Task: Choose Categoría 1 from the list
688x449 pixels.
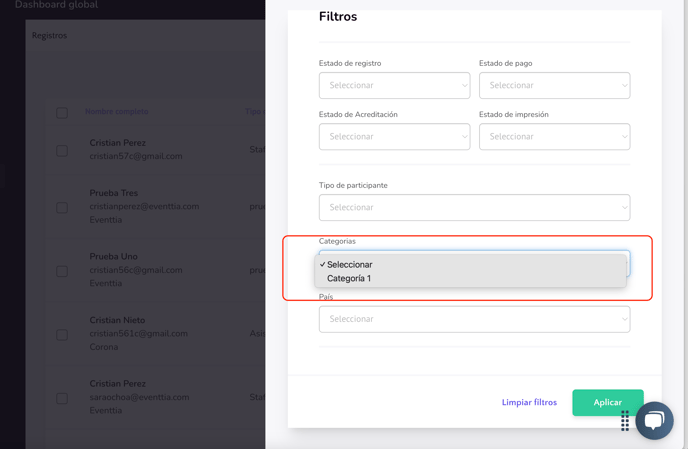Action: pos(349,279)
